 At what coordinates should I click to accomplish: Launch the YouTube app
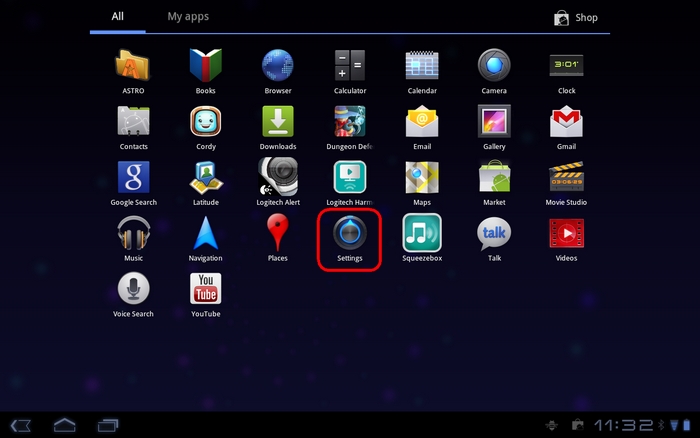click(205, 295)
